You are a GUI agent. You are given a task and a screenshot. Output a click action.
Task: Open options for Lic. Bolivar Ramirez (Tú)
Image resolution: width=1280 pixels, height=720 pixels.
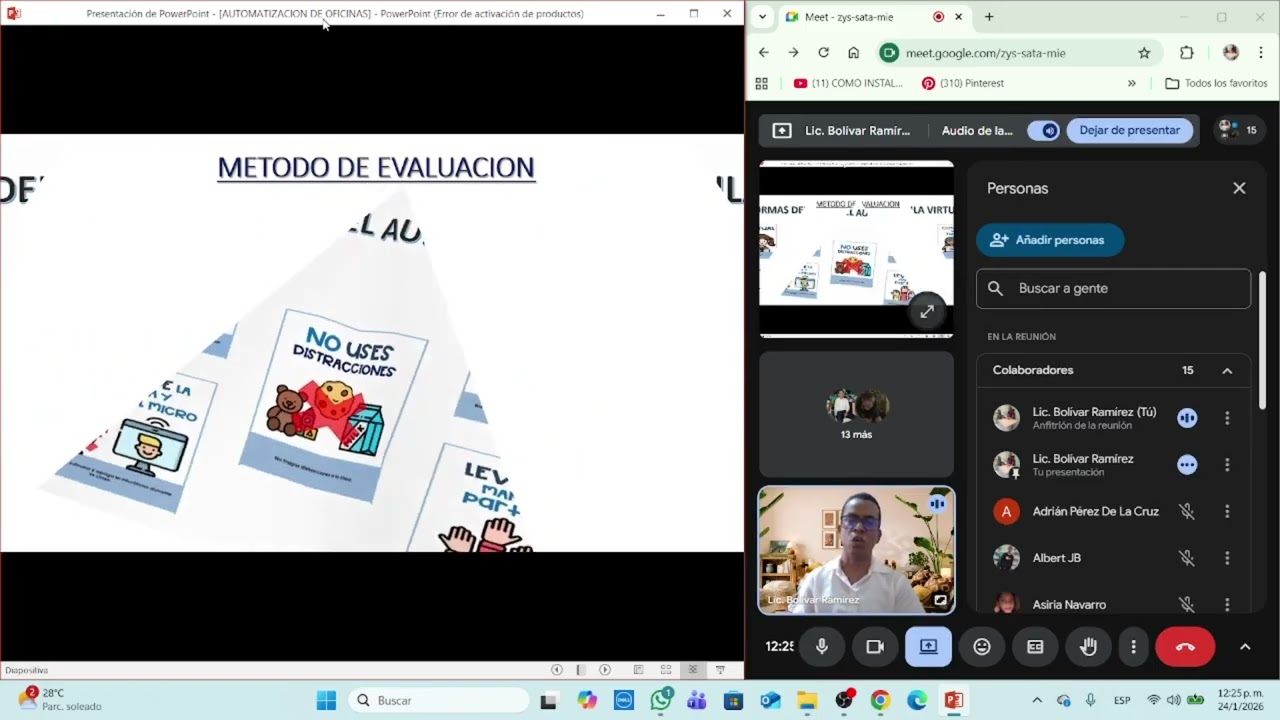point(1227,418)
